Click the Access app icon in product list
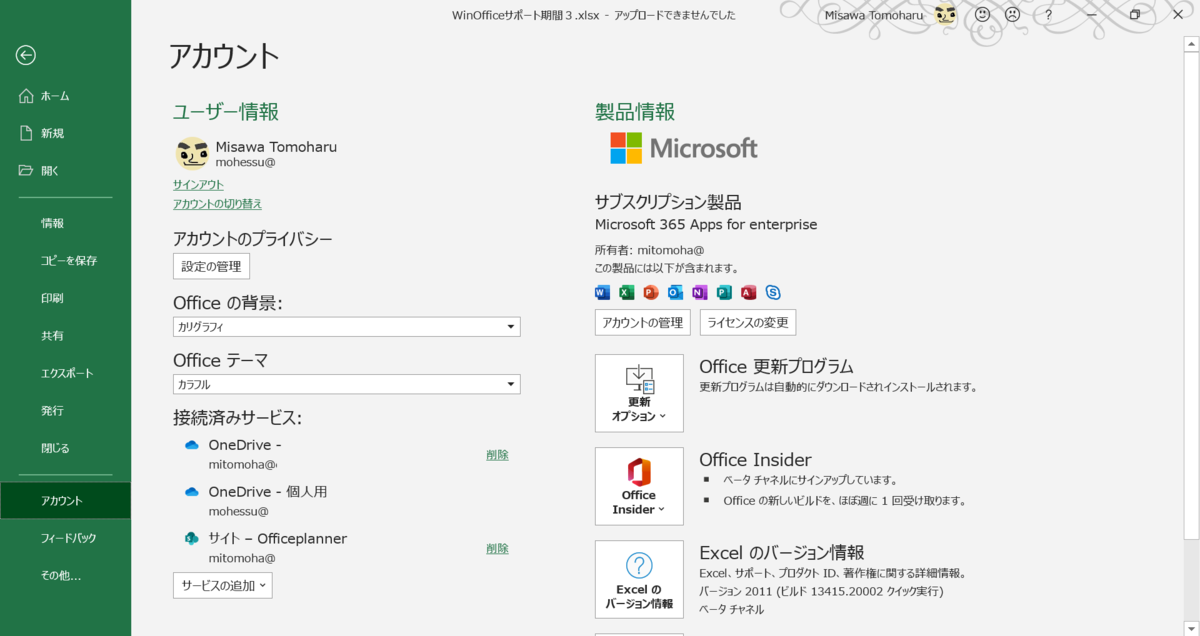The width and height of the screenshot is (1200, 636). coord(748,292)
